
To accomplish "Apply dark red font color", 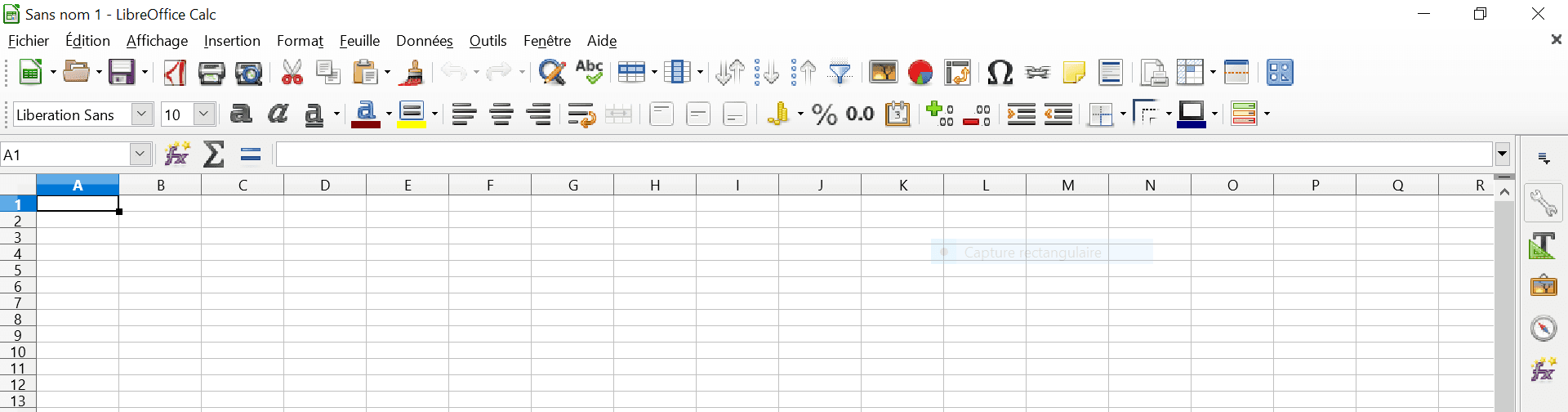I will 366,114.
